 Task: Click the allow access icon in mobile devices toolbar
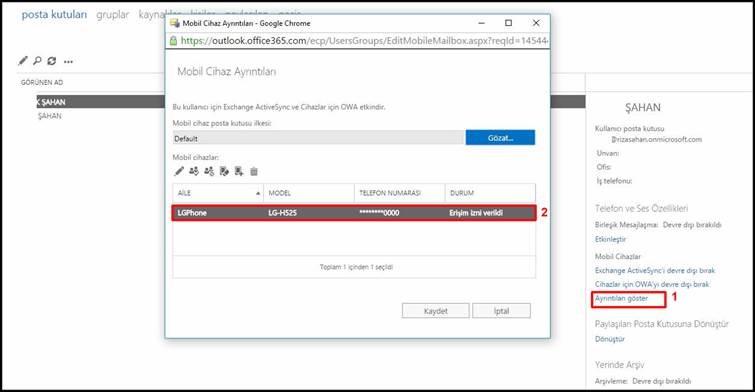coord(194,171)
